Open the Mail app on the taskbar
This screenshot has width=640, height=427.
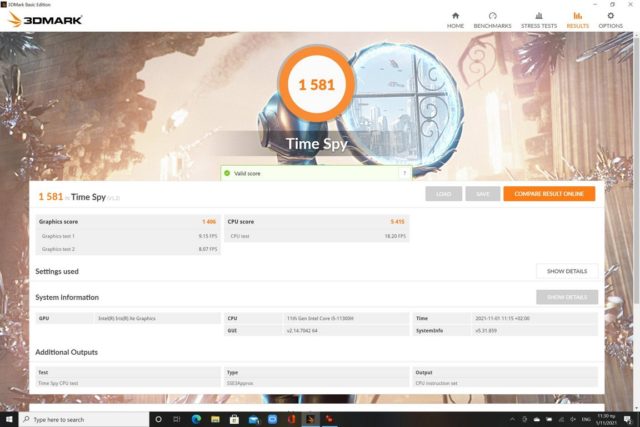[253, 419]
